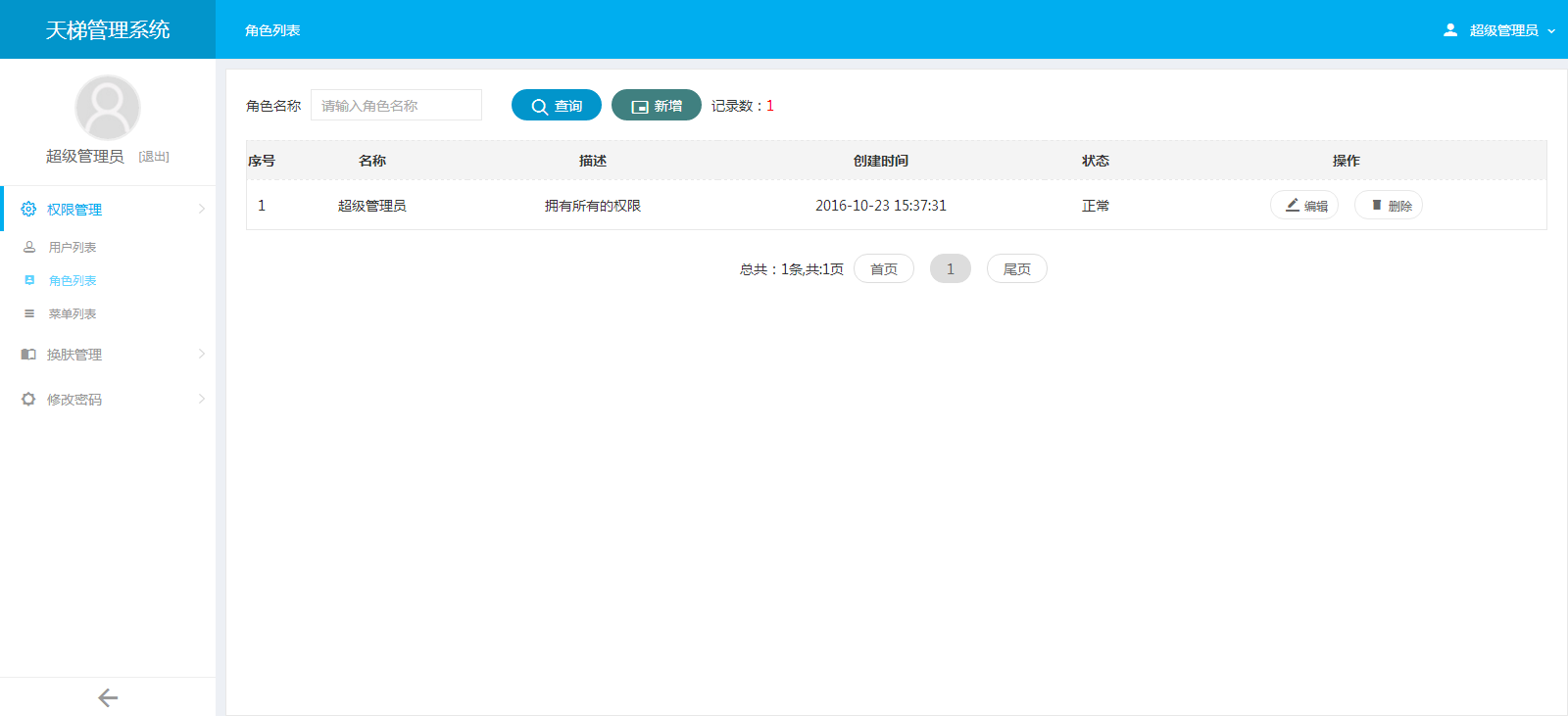Screen dimensions: 1568x716
Task: Click the 用户列表 person icon
Action: (29, 247)
